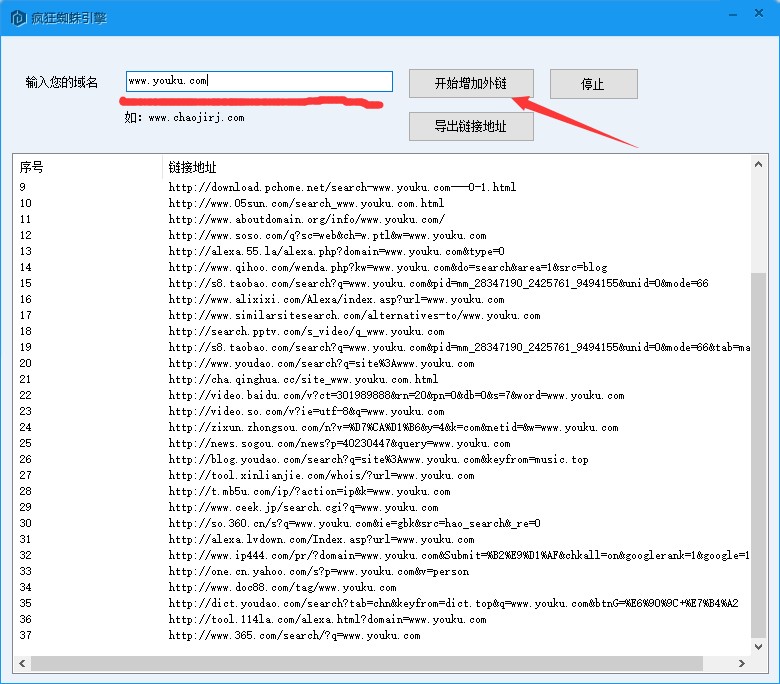Click the horizontal scrollbar thumb

pos(367,664)
